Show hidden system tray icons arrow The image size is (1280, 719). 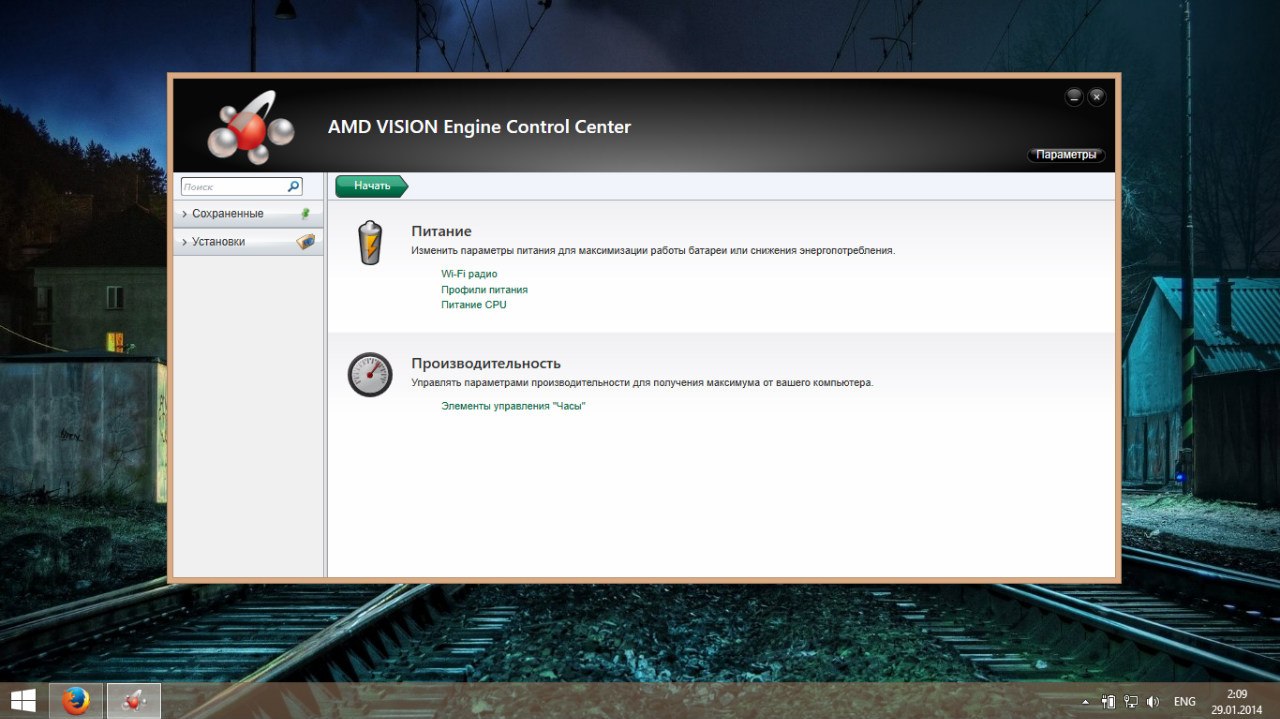(x=1086, y=702)
